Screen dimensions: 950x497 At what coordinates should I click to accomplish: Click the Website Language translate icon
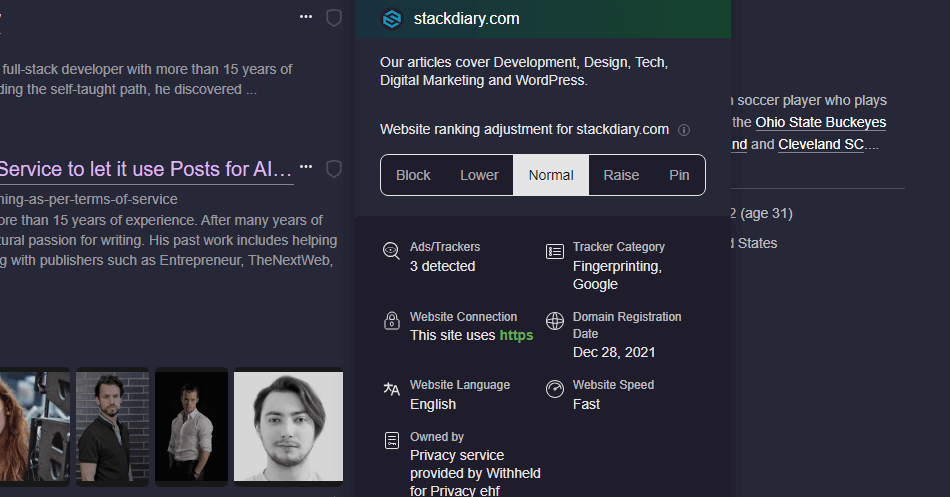[391, 389]
